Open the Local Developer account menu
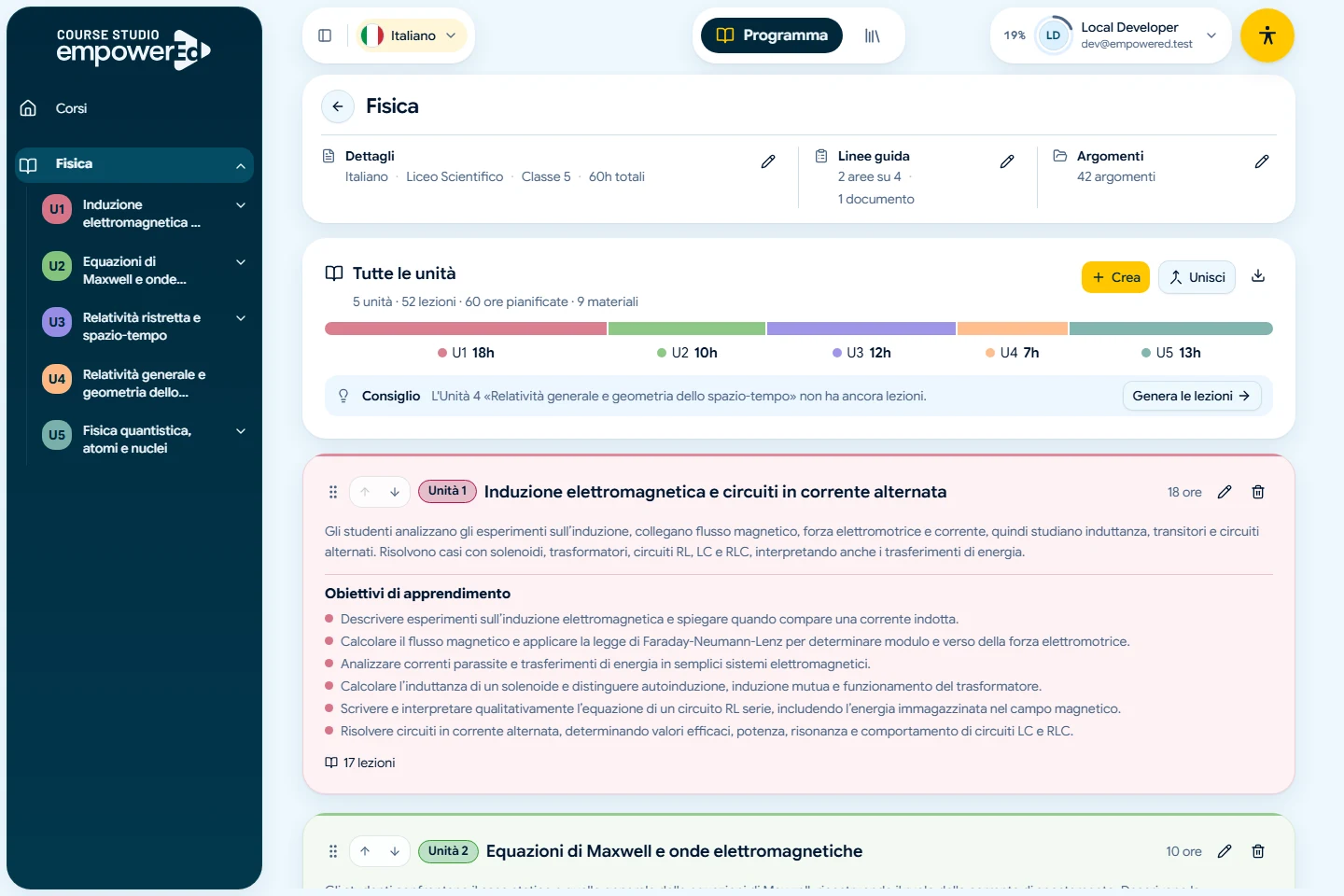Viewport: 1344px width, 896px height. pos(1111,35)
